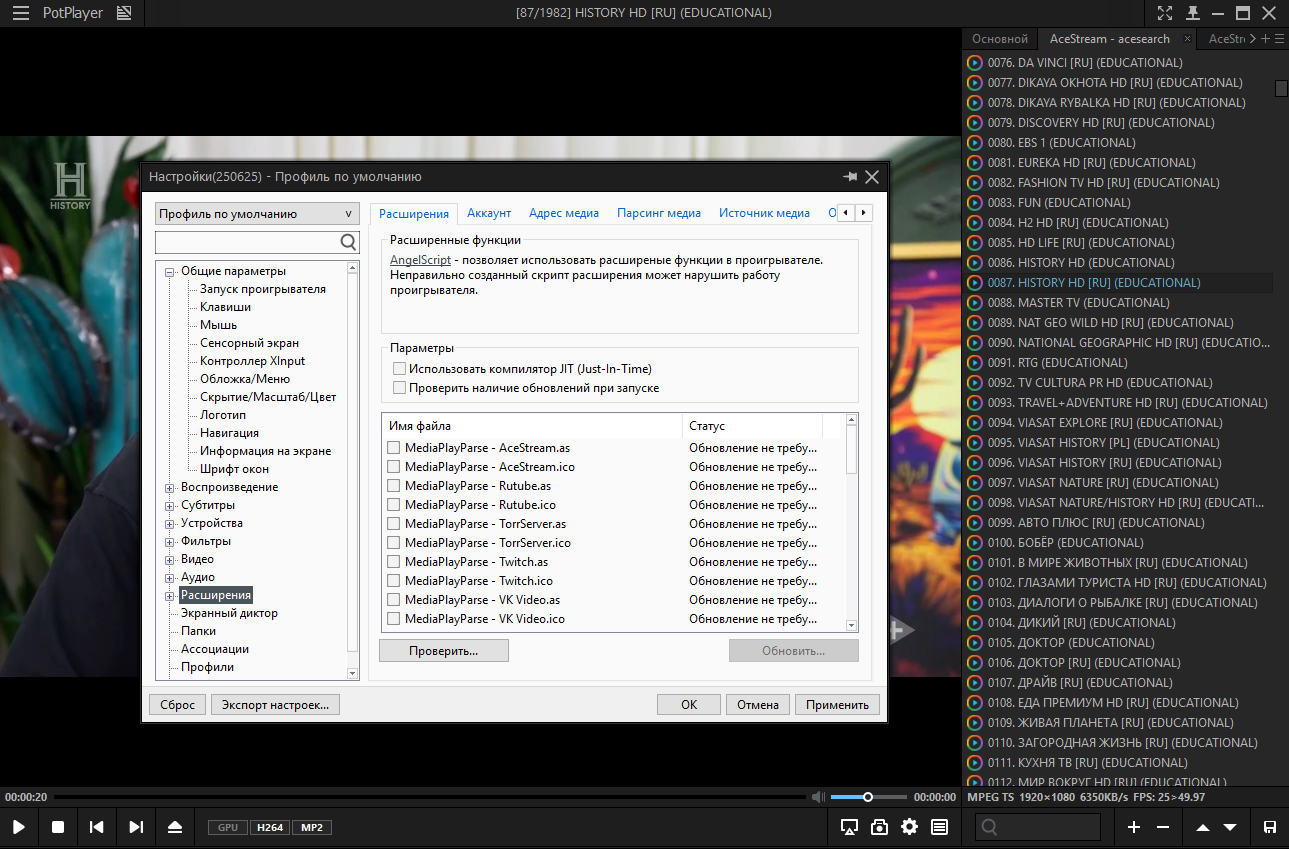Move playlist item up with arrow
This screenshot has width=1289, height=849.
(1203, 827)
